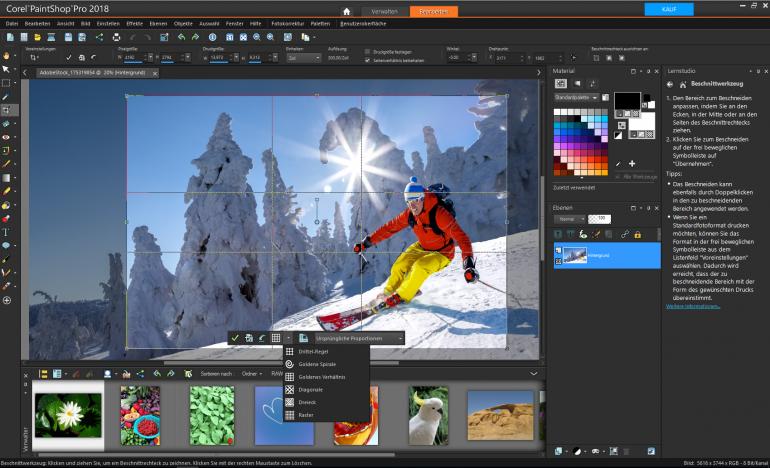Image resolution: width=770 pixels, height=468 pixels.
Task: Open the Einheiten units dropdown
Action: (x=303, y=58)
